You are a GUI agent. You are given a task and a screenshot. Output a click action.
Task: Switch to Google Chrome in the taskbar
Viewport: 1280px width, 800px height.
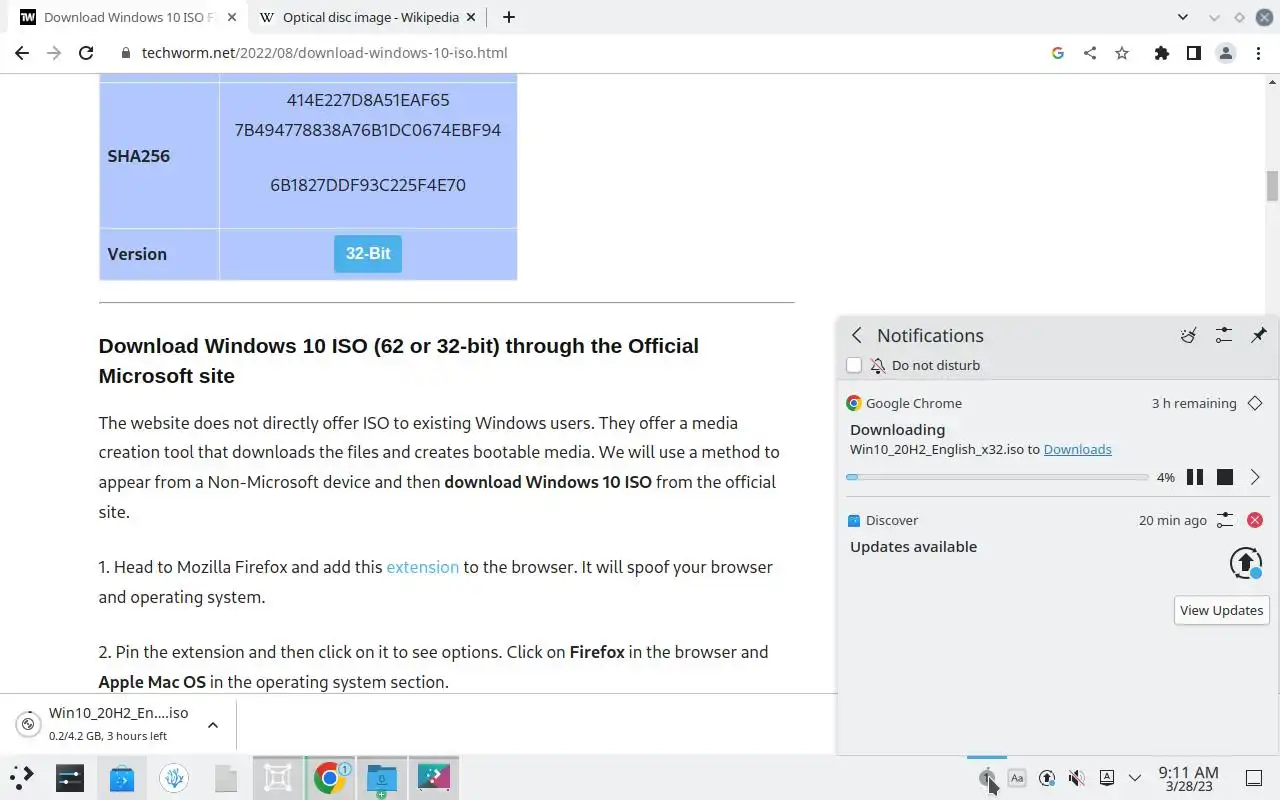330,776
